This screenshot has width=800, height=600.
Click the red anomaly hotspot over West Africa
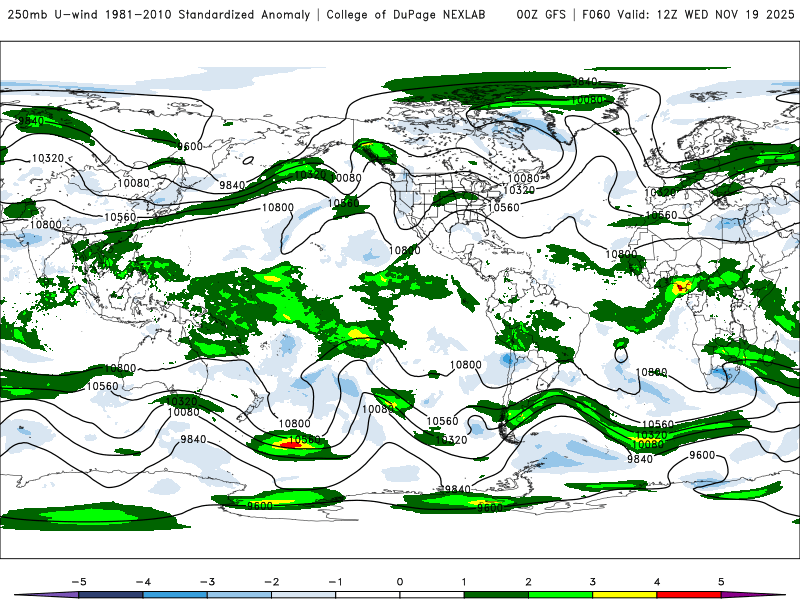[x=682, y=288]
